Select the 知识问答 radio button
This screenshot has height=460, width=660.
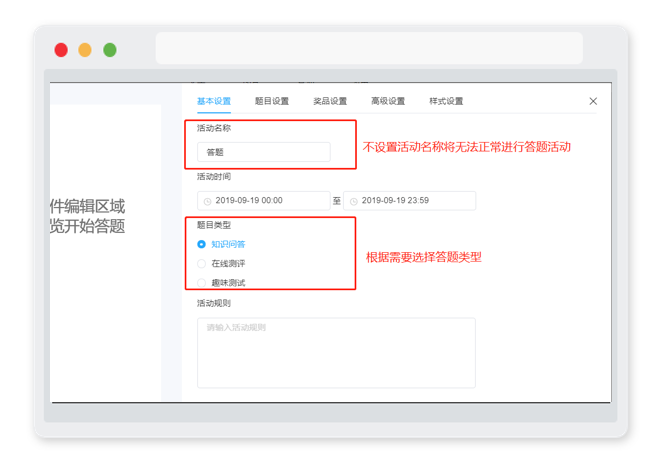[x=201, y=244]
